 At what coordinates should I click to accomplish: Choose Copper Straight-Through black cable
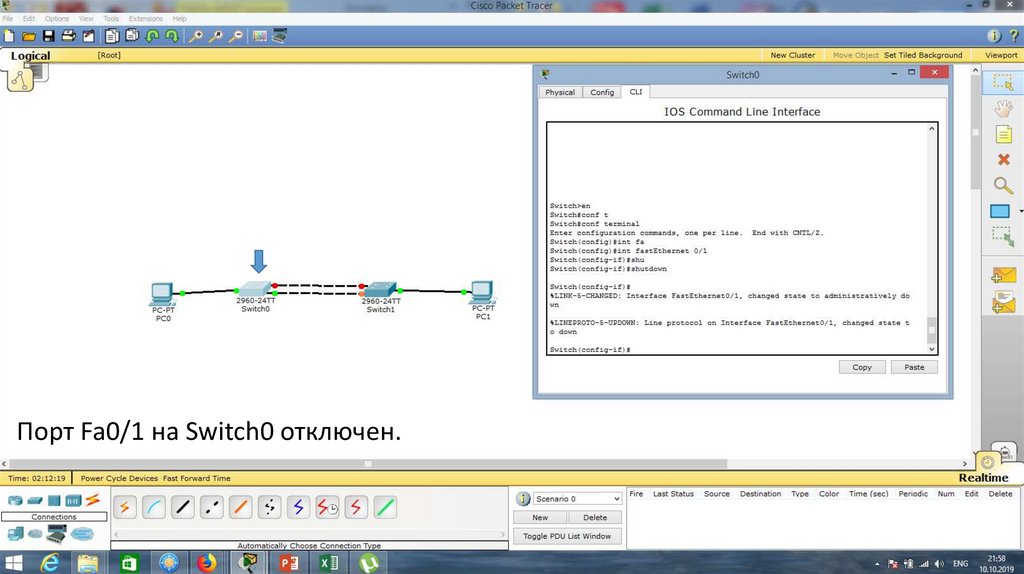pos(183,507)
